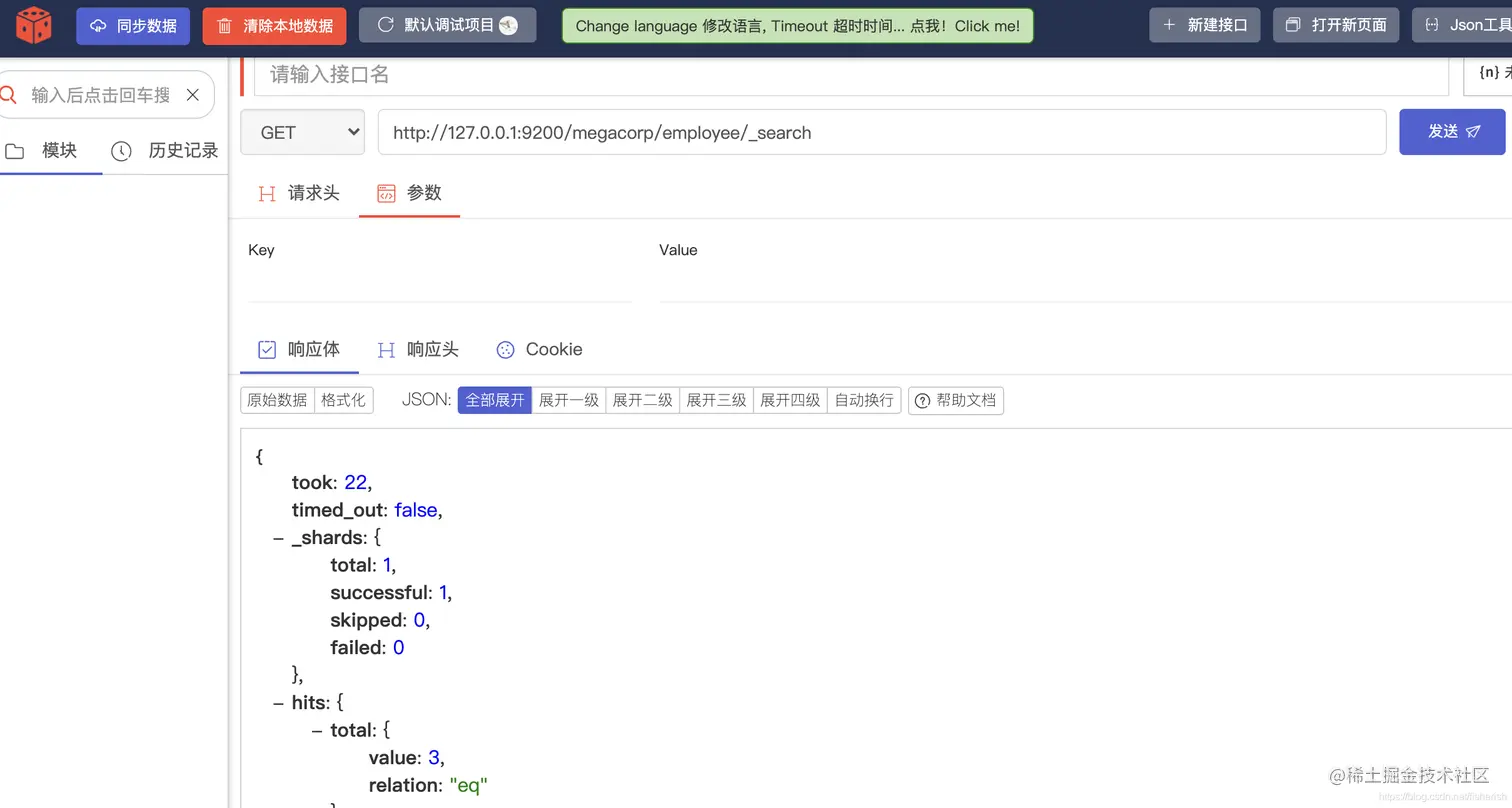Click the folder icon beside 模块
The width and height of the screenshot is (1512, 808).
pos(14,151)
